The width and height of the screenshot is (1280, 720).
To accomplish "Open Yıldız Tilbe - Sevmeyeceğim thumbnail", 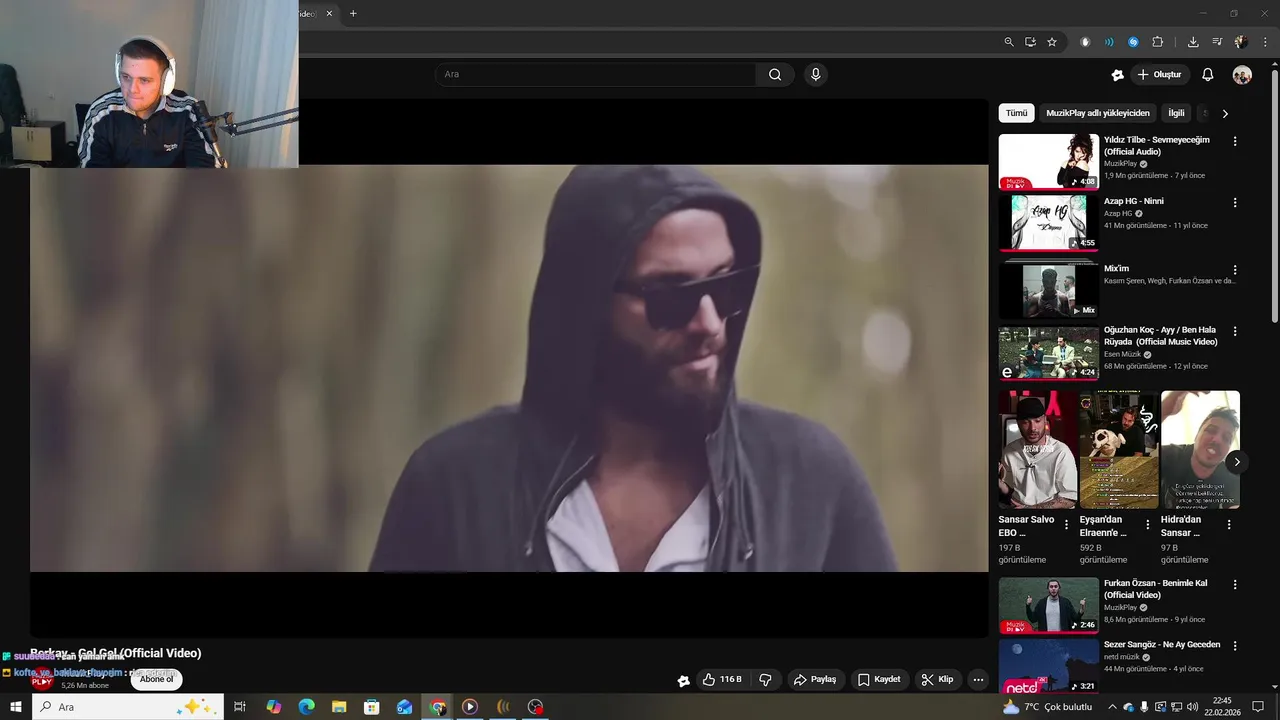I will tap(1048, 162).
